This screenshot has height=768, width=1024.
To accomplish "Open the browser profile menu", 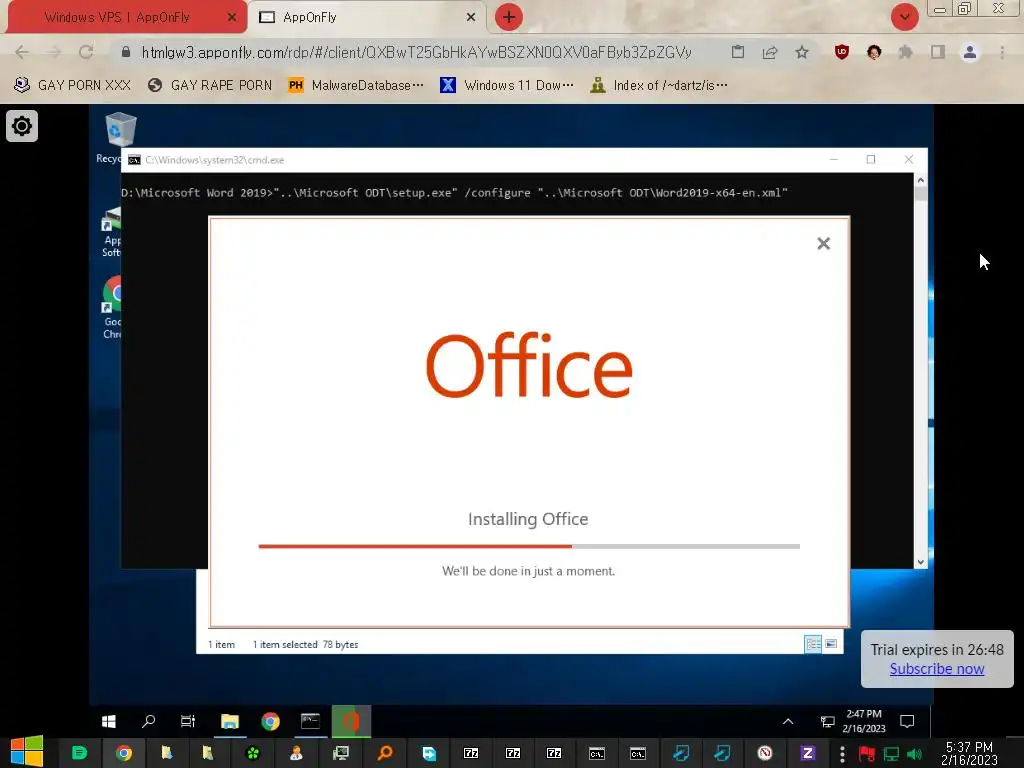I will [x=970, y=52].
